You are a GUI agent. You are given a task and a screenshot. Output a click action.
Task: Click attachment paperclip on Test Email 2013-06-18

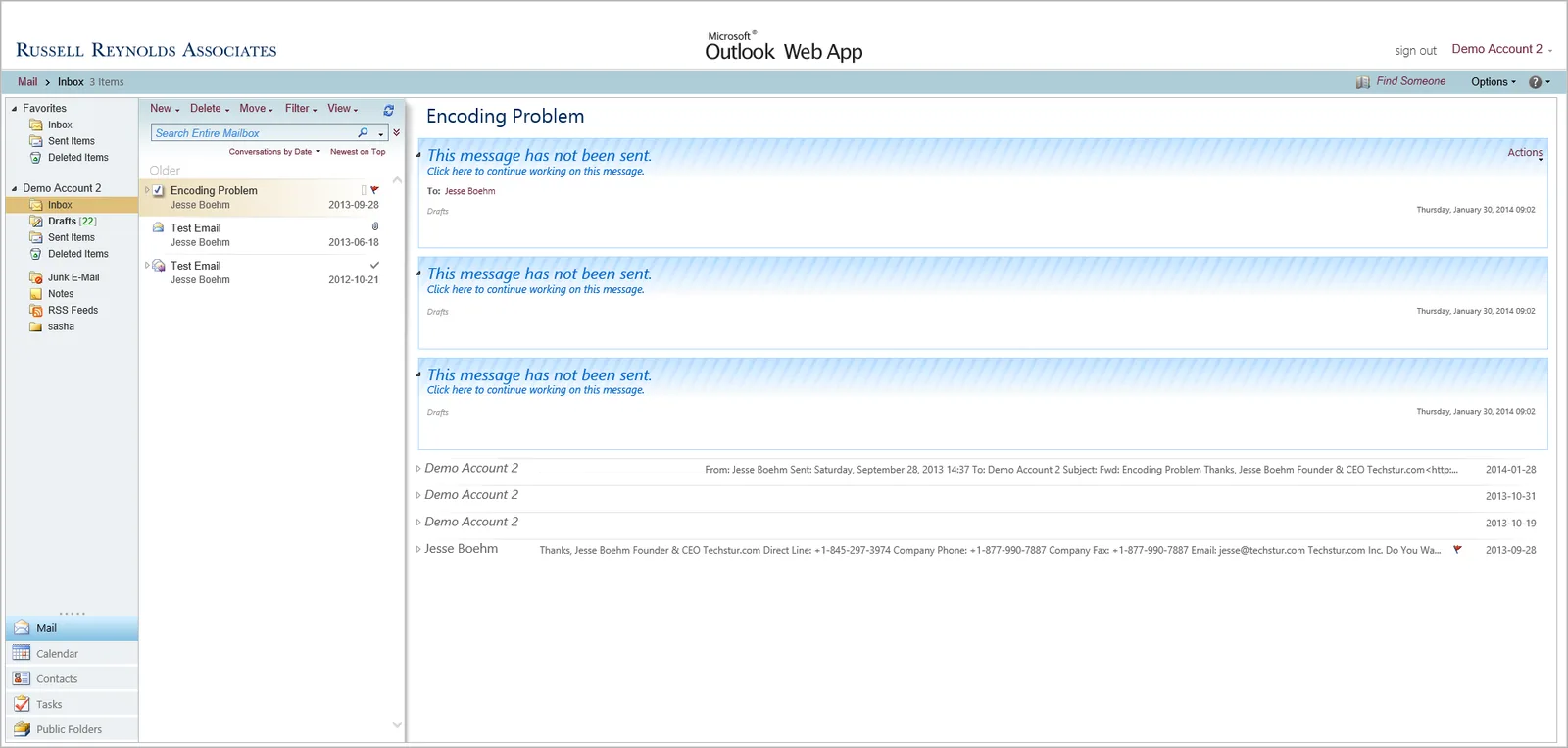click(375, 226)
